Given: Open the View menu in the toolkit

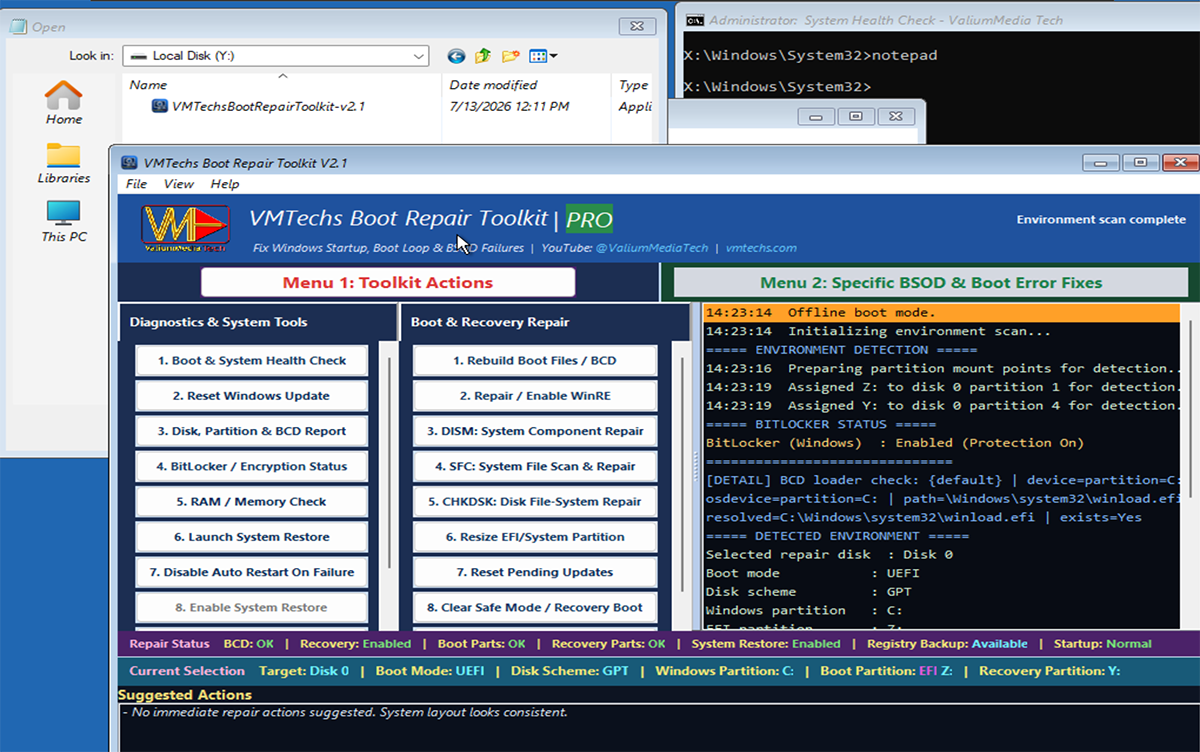Looking at the screenshot, I should (x=179, y=184).
